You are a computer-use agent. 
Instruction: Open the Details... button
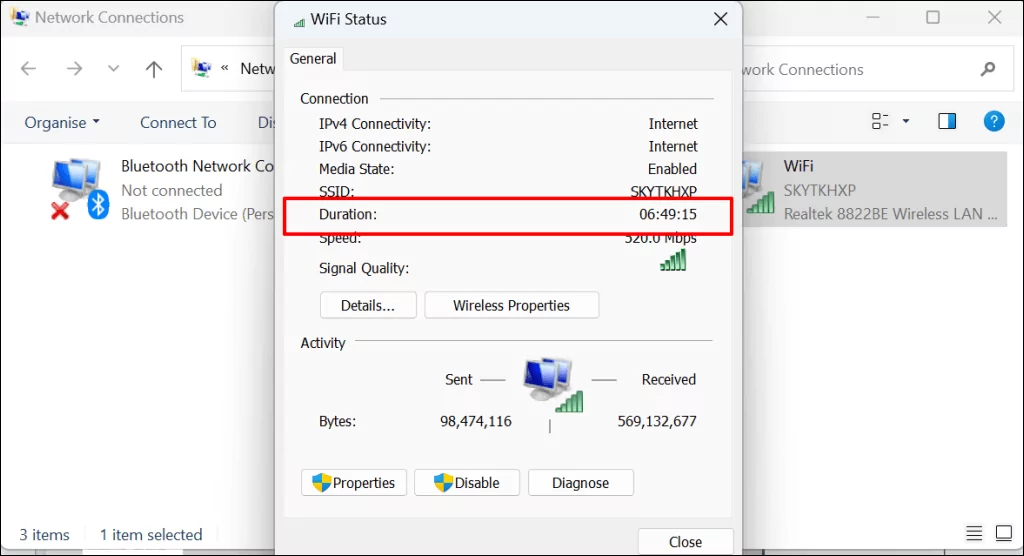coord(367,305)
